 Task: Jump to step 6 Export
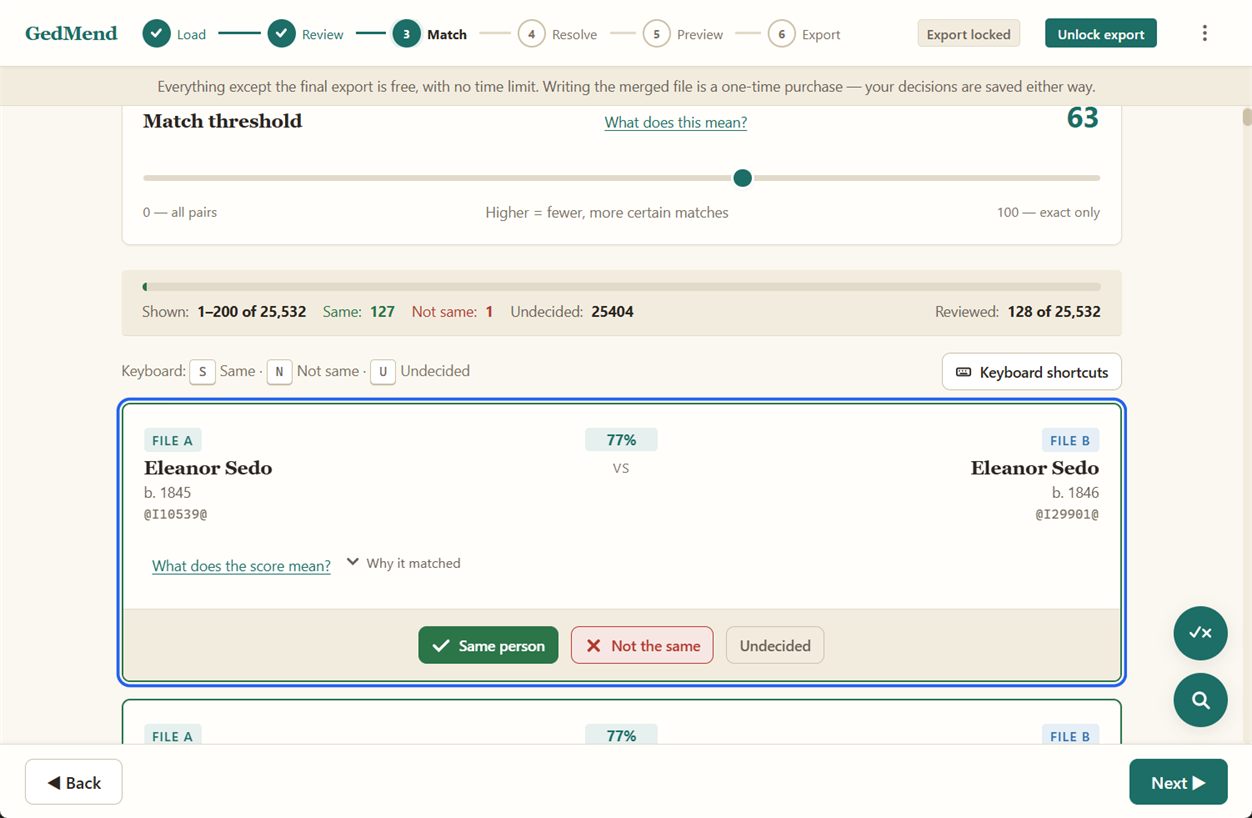(x=805, y=34)
